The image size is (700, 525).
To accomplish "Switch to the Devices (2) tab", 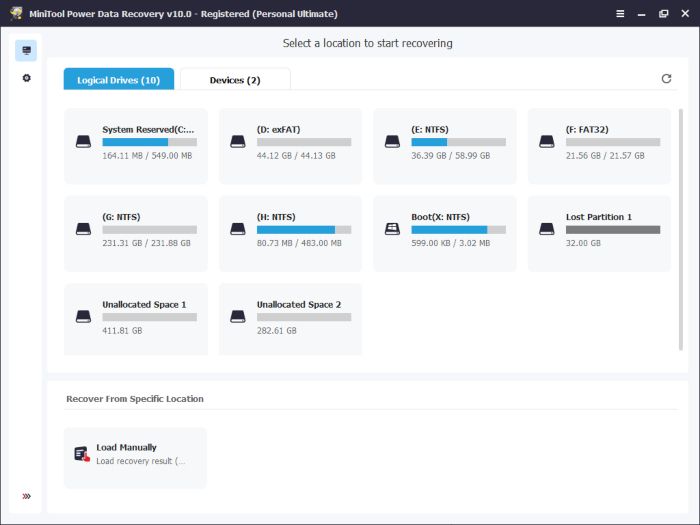I will coord(235,79).
